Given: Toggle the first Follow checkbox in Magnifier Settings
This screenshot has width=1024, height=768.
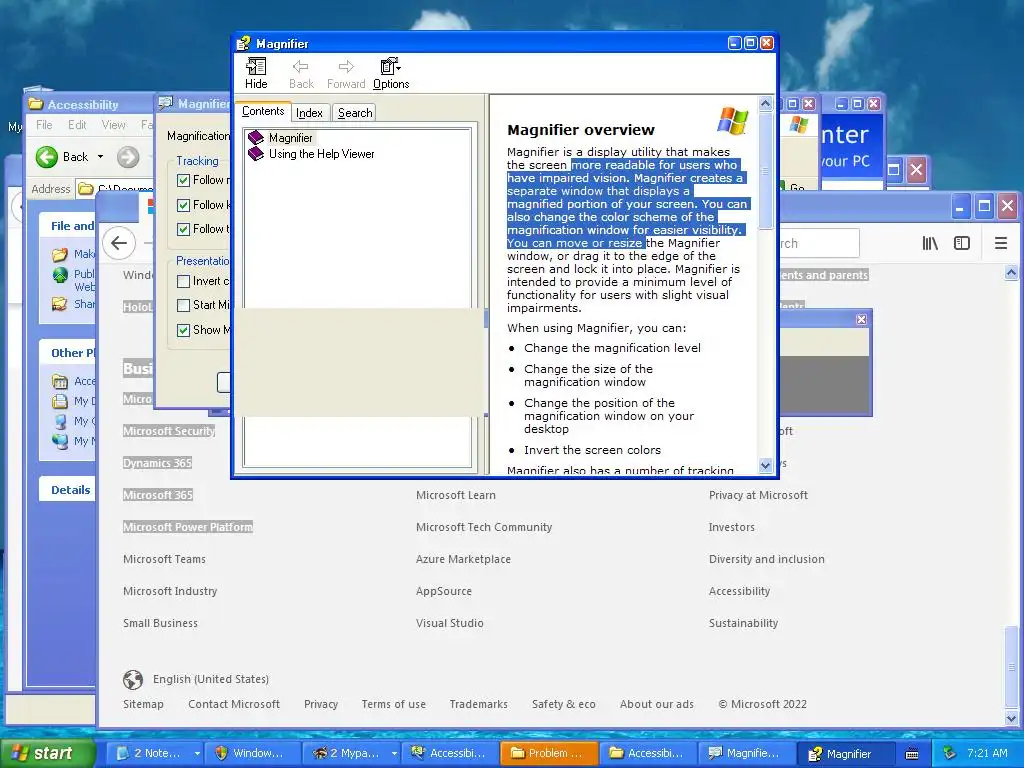Looking at the screenshot, I should [184, 180].
